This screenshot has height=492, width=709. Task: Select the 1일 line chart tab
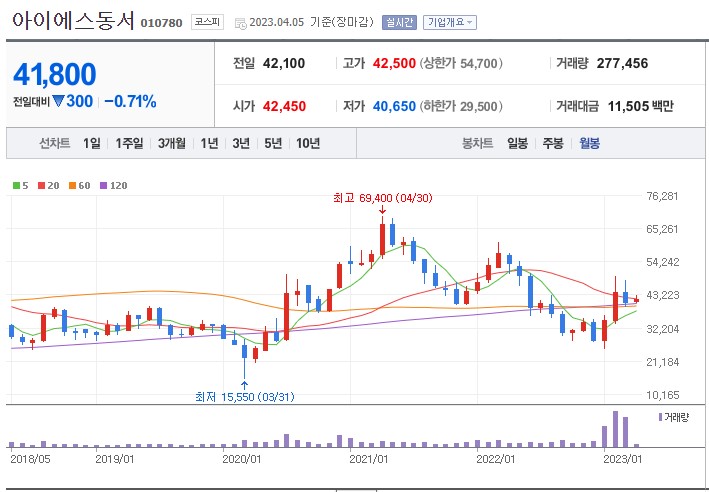tap(92, 143)
